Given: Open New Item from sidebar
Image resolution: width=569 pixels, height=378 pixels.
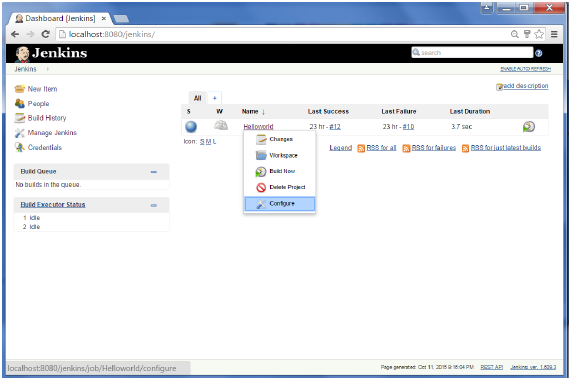Looking at the screenshot, I should (x=42, y=89).
